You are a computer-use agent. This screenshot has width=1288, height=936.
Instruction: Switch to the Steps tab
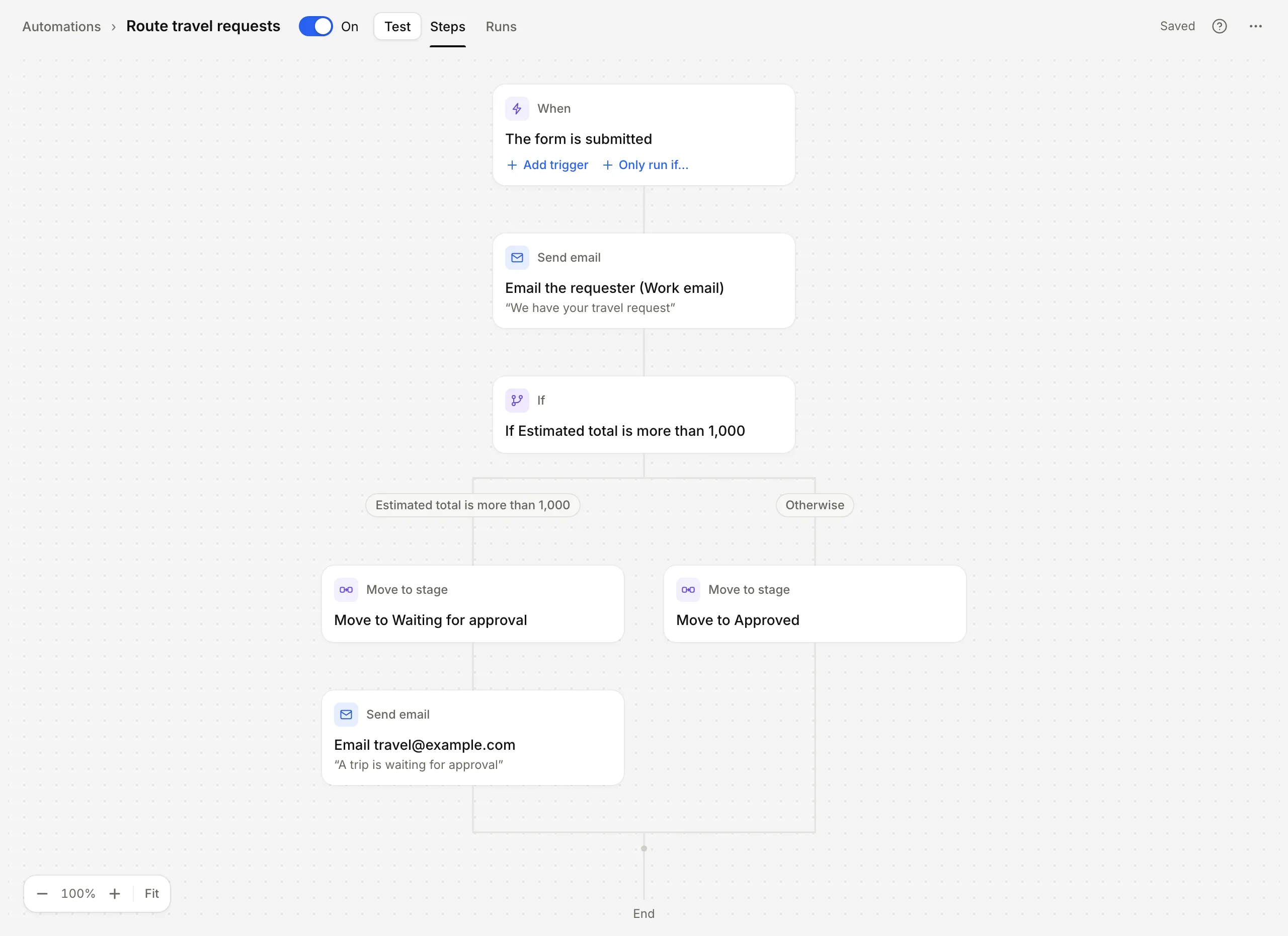pos(447,27)
